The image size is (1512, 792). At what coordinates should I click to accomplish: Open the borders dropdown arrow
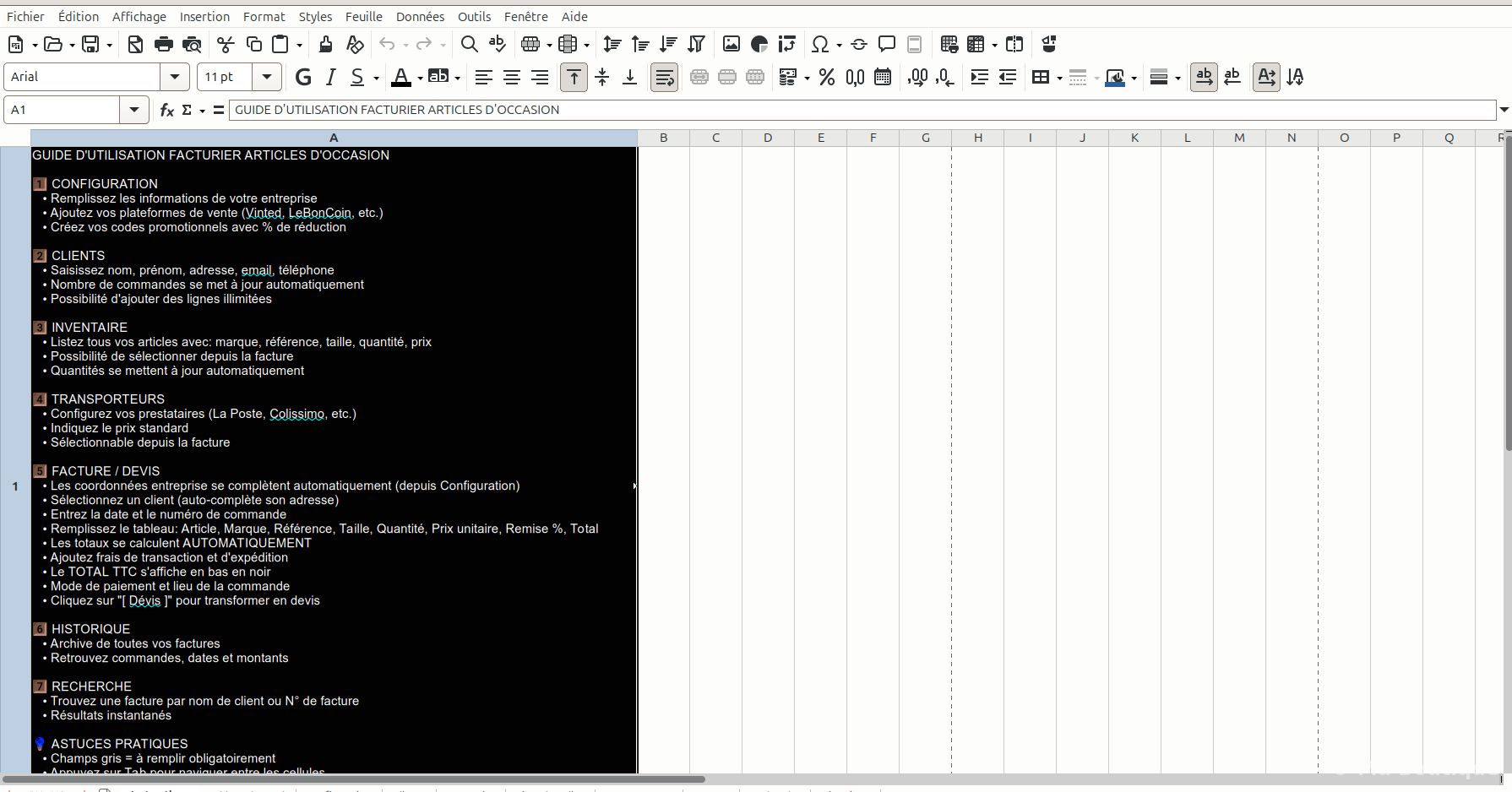click(1058, 78)
